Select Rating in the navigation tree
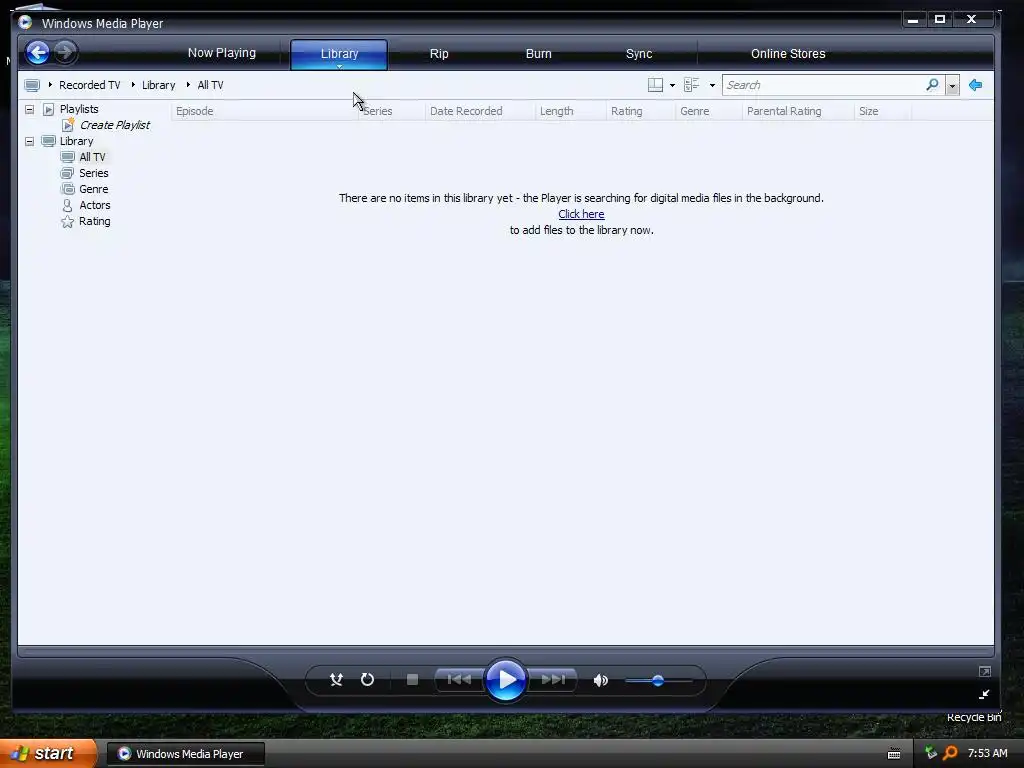The width and height of the screenshot is (1024, 768). (x=95, y=221)
